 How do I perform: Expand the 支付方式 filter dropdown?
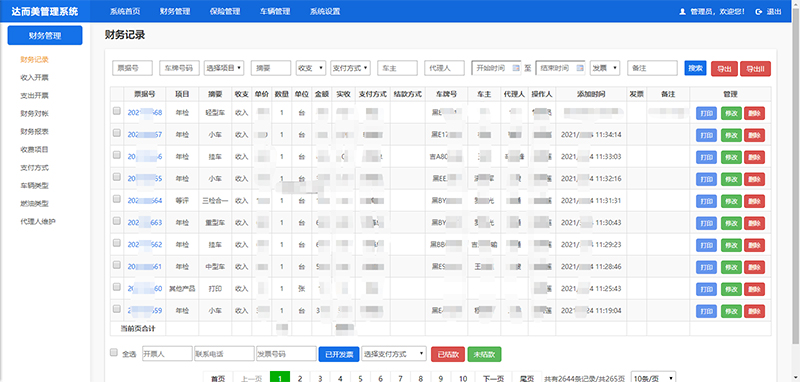pos(351,68)
